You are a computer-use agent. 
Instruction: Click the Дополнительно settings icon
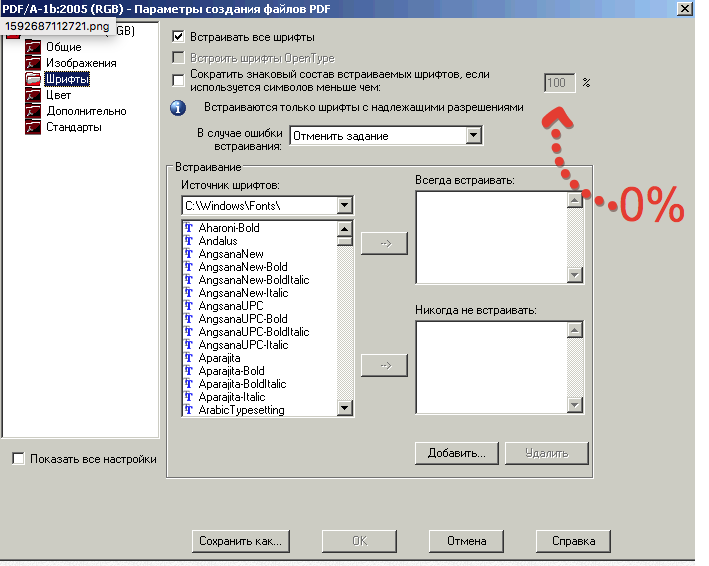(x=33, y=111)
